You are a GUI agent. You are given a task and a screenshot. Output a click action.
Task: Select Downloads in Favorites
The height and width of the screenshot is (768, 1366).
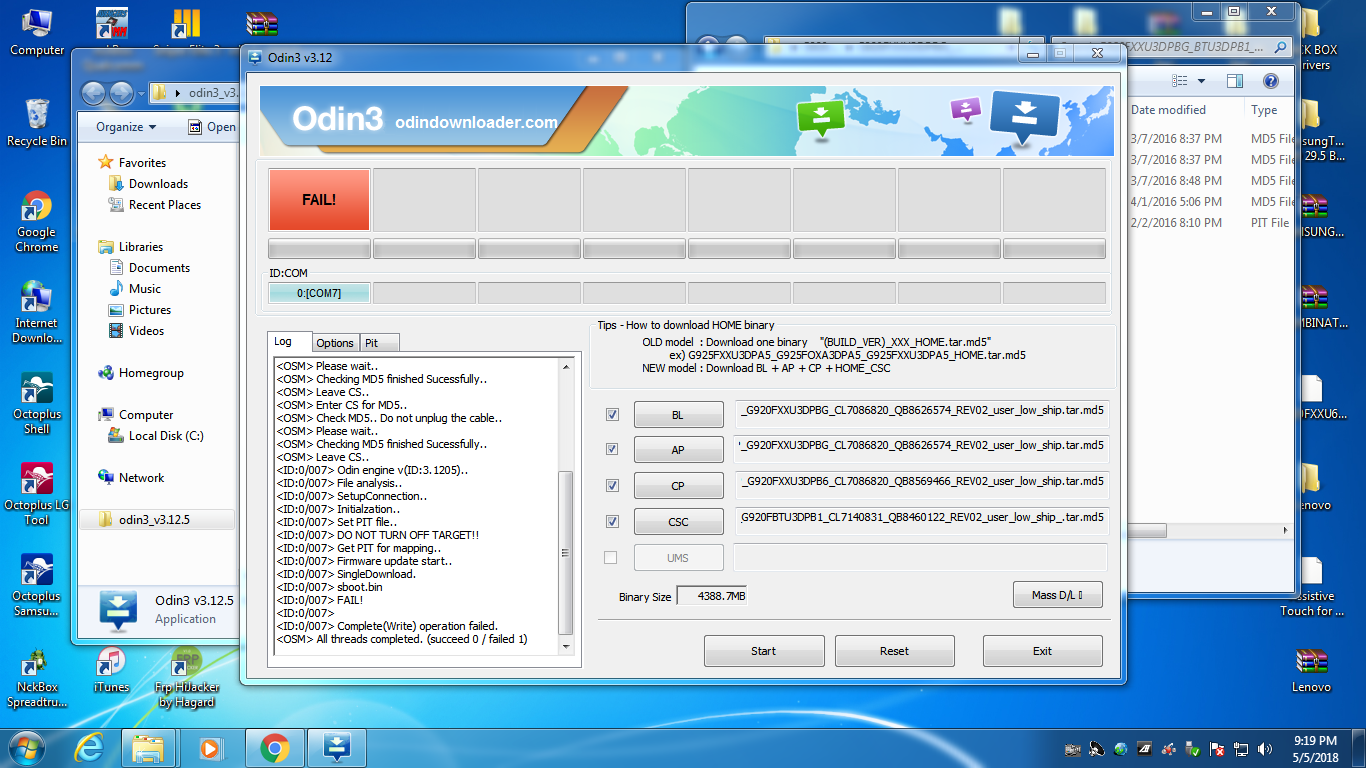(158, 184)
